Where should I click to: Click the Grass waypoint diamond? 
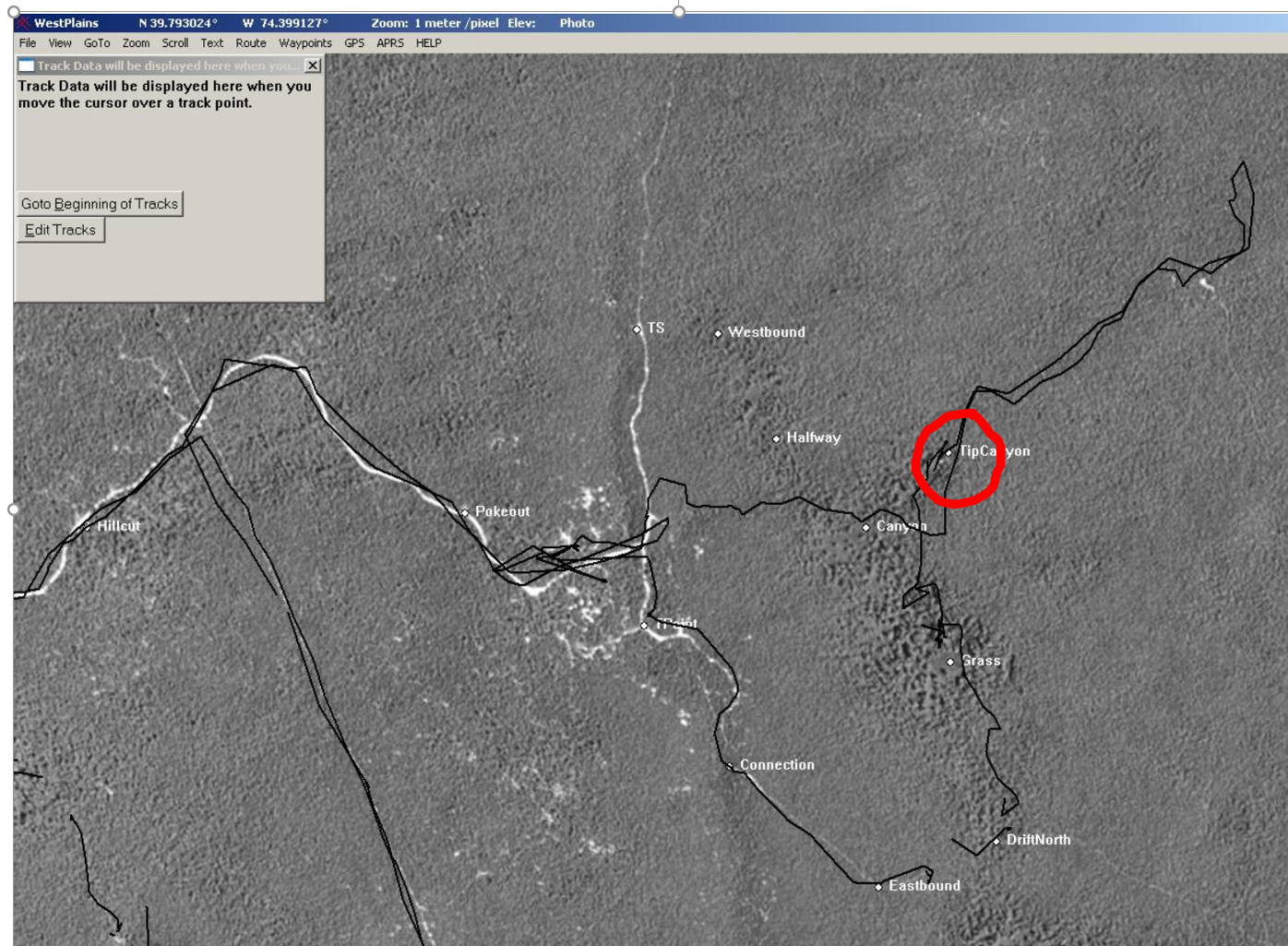(x=950, y=662)
